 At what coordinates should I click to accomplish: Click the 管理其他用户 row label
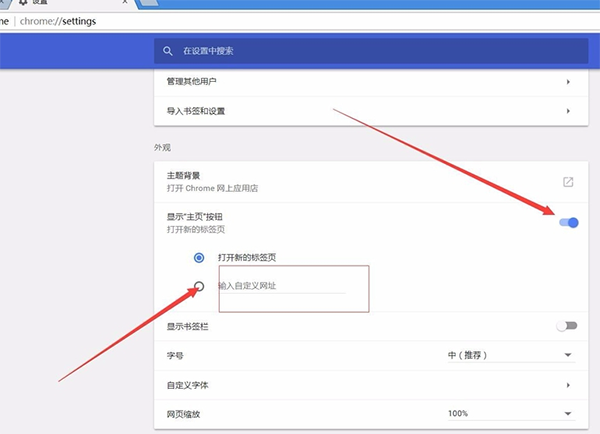click(189, 82)
